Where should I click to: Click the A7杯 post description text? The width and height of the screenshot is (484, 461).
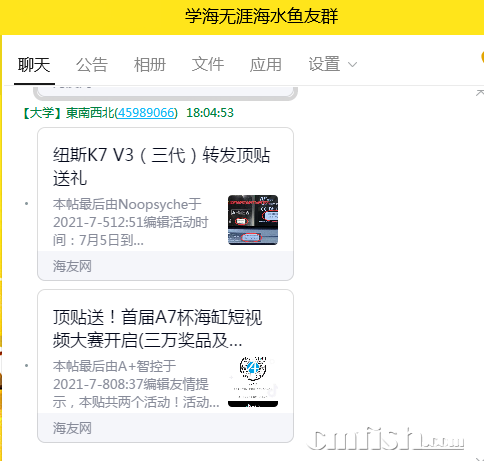136,384
